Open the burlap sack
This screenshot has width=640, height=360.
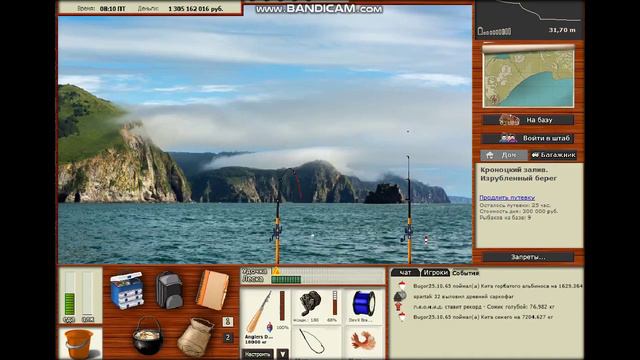click(x=195, y=338)
